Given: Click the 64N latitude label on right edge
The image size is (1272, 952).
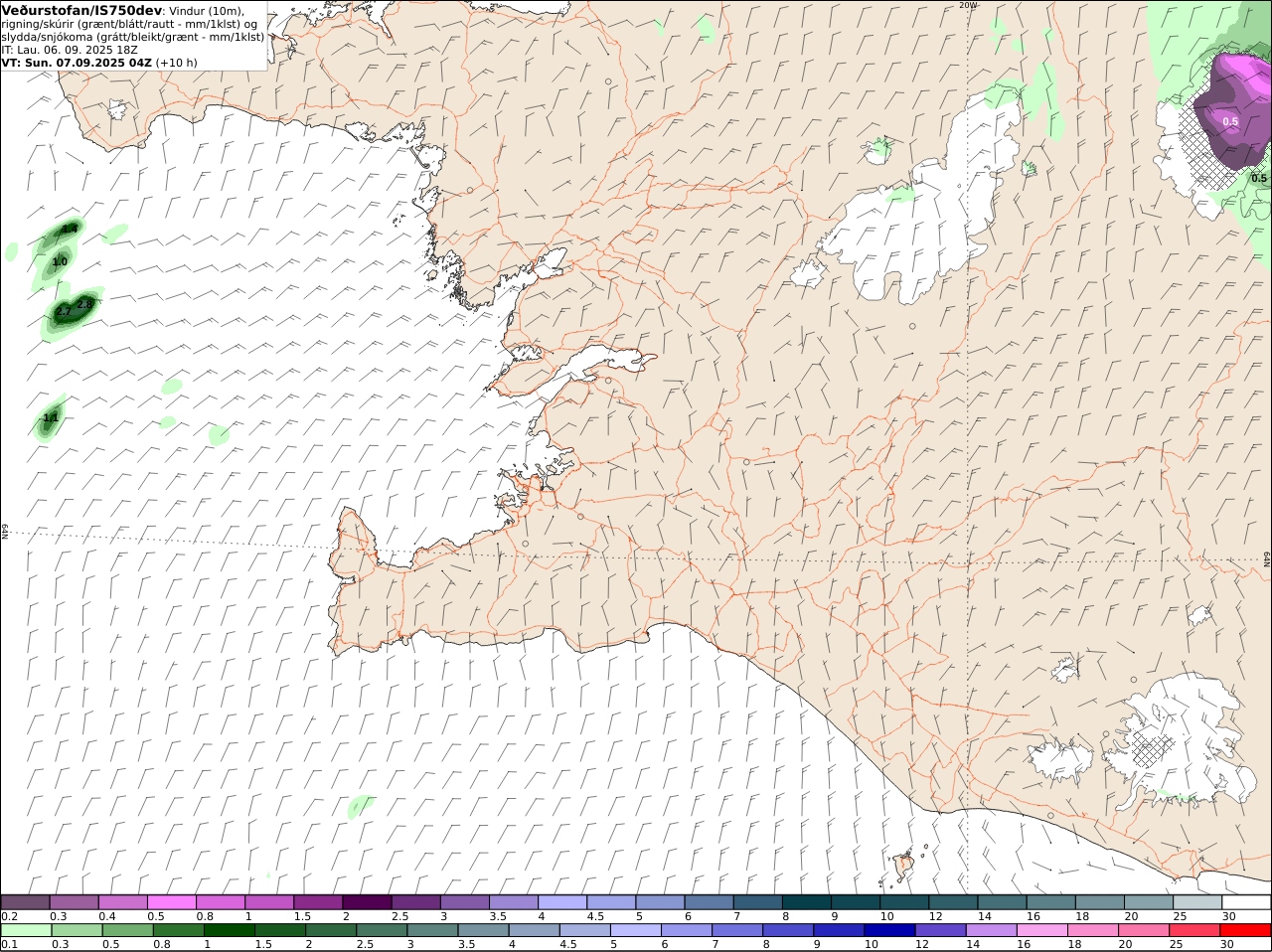Looking at the screenshot, I should point(1267,559).
